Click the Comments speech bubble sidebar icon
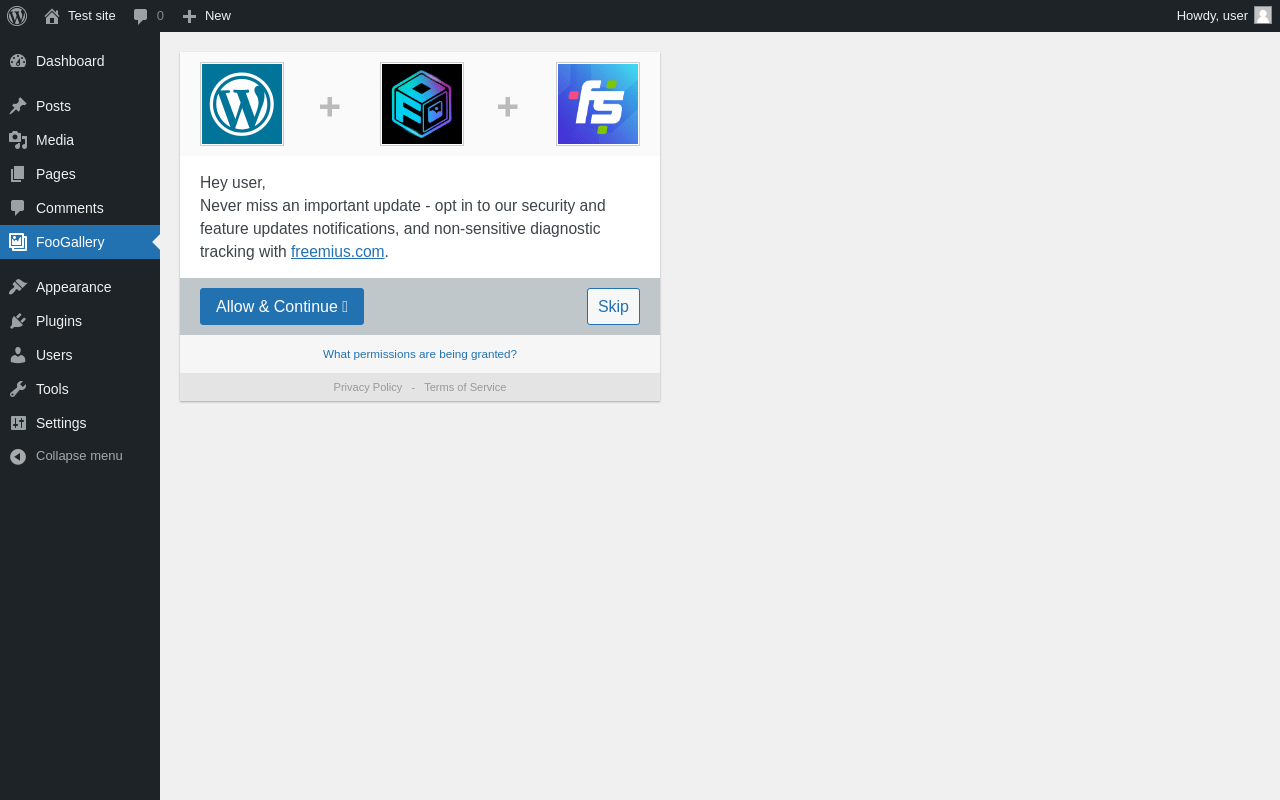 [x=18, y=208]
